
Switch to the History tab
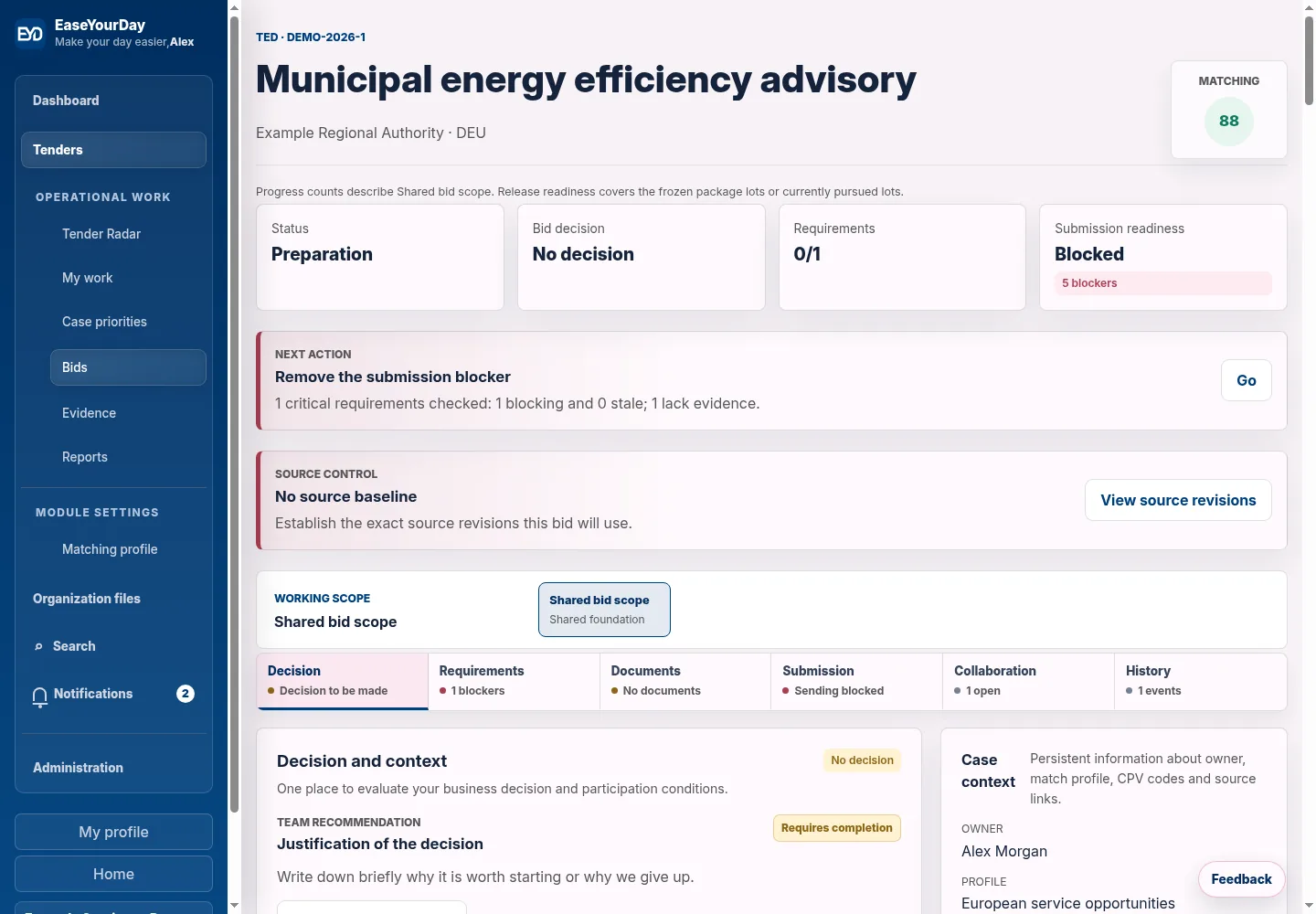click(x=1201, y=681)
